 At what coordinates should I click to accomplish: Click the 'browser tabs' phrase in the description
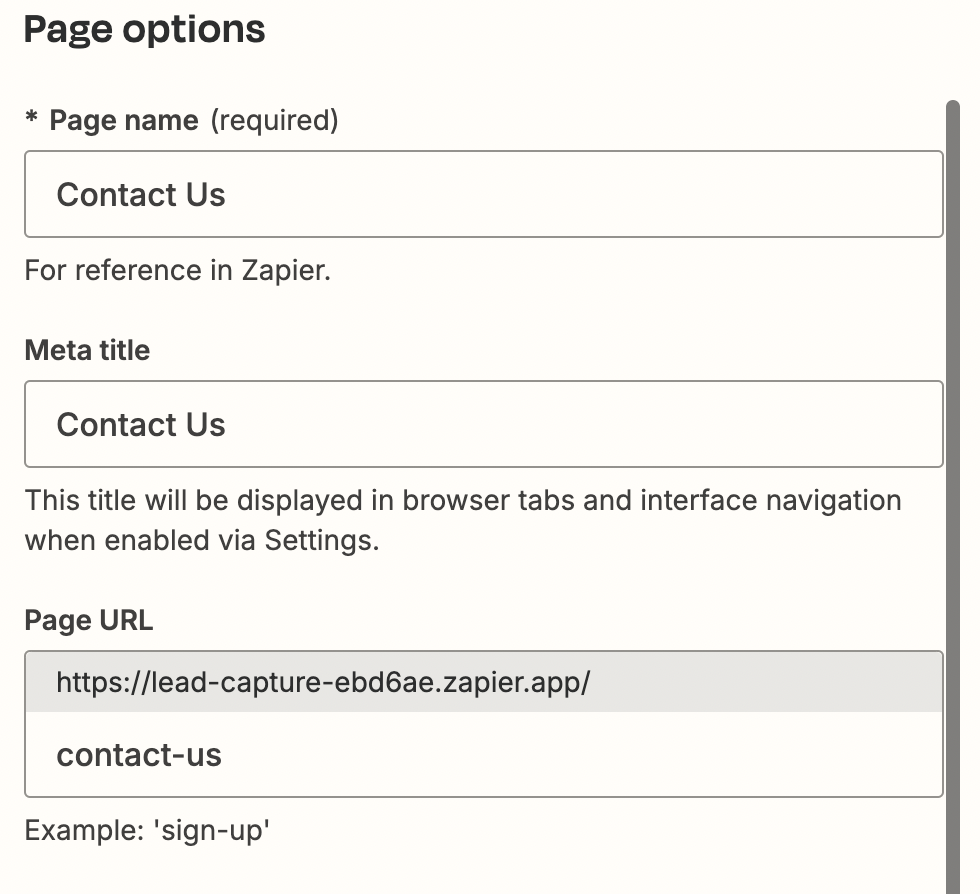(489, 500)
